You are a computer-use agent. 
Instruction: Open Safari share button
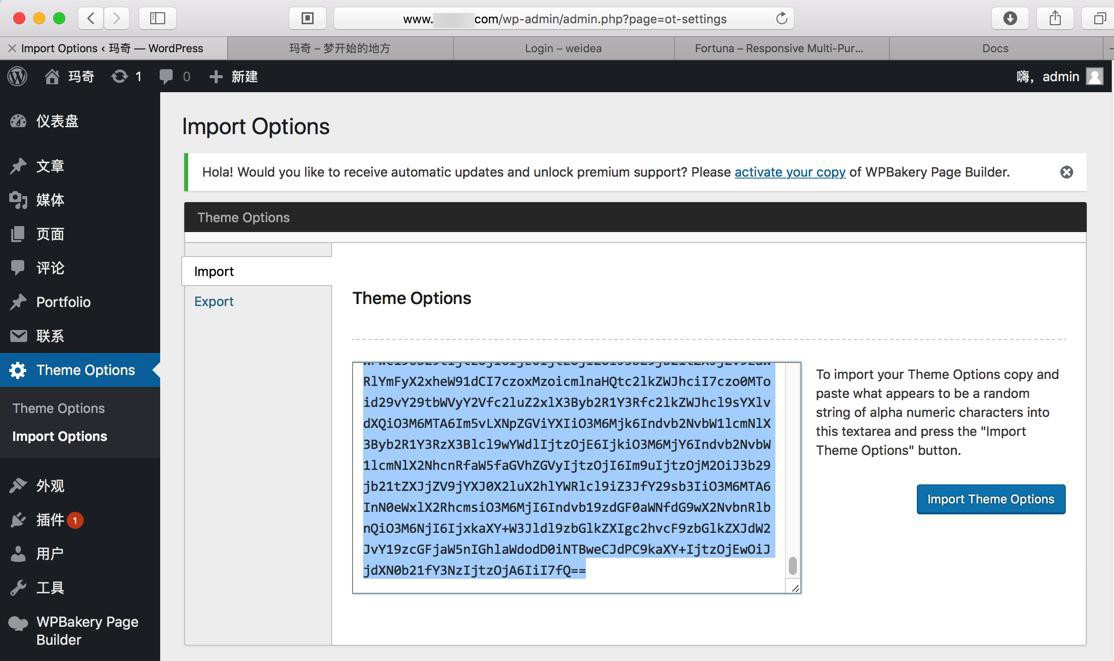(x=1055, y=18)
